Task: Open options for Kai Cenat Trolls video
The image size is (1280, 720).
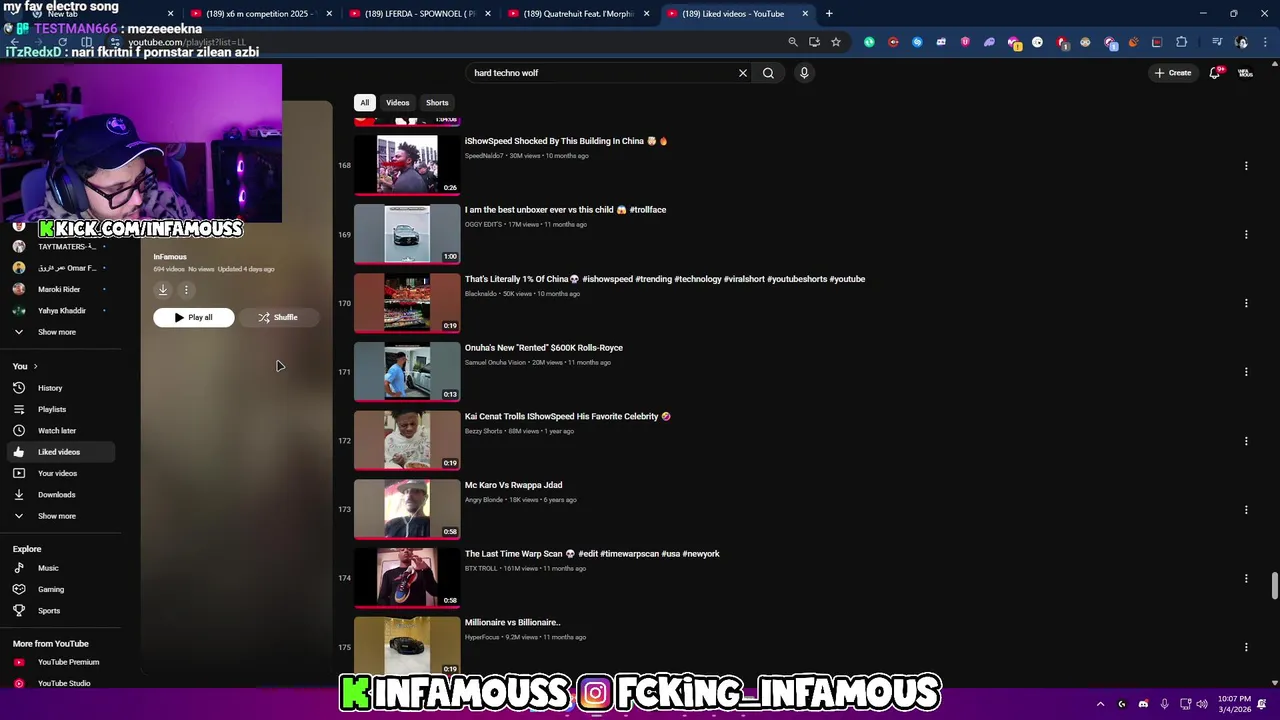Action: (1246, 441)
